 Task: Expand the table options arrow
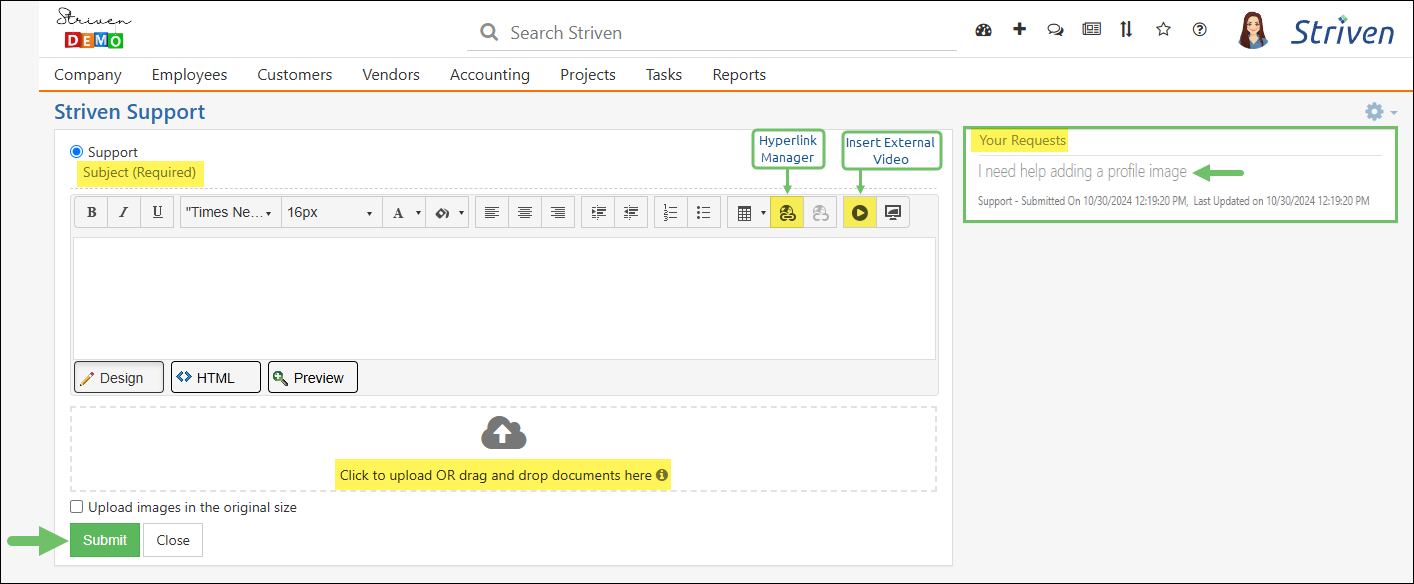pyautogui.click(x=764, y=213)
